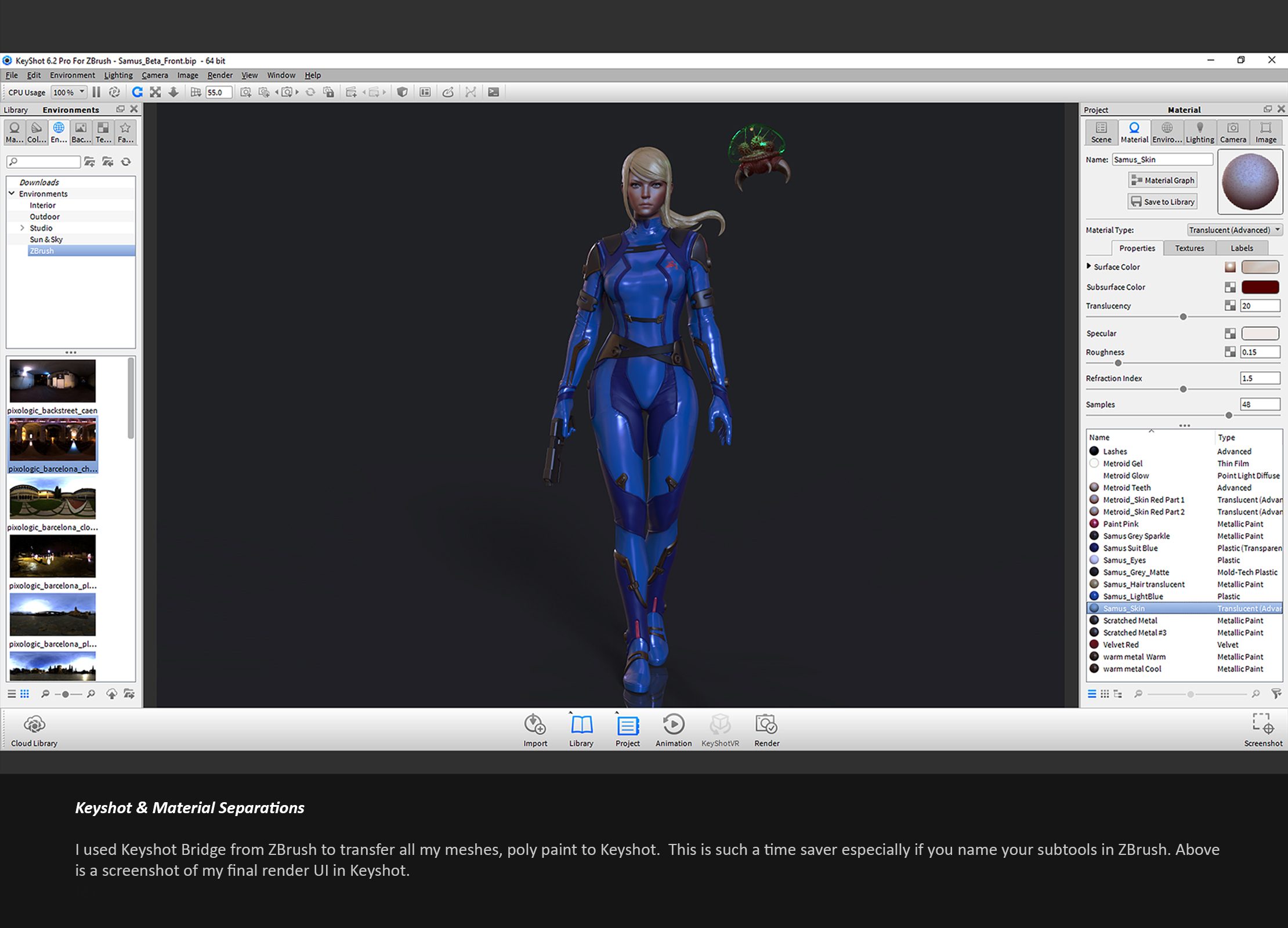This screenshot has width=1288, height=928.
Task: Click the fit-to-view crossed arrows icon
Action: (155, 92)
